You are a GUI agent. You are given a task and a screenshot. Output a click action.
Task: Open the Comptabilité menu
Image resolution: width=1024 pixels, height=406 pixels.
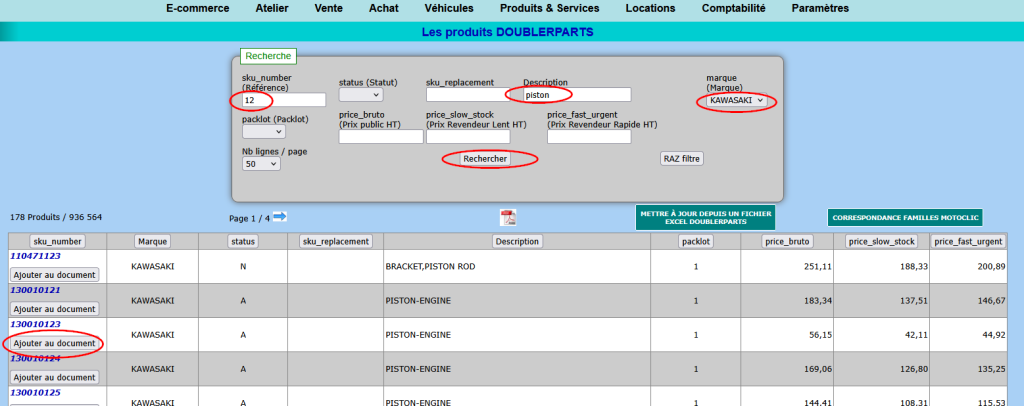[733, 8]
